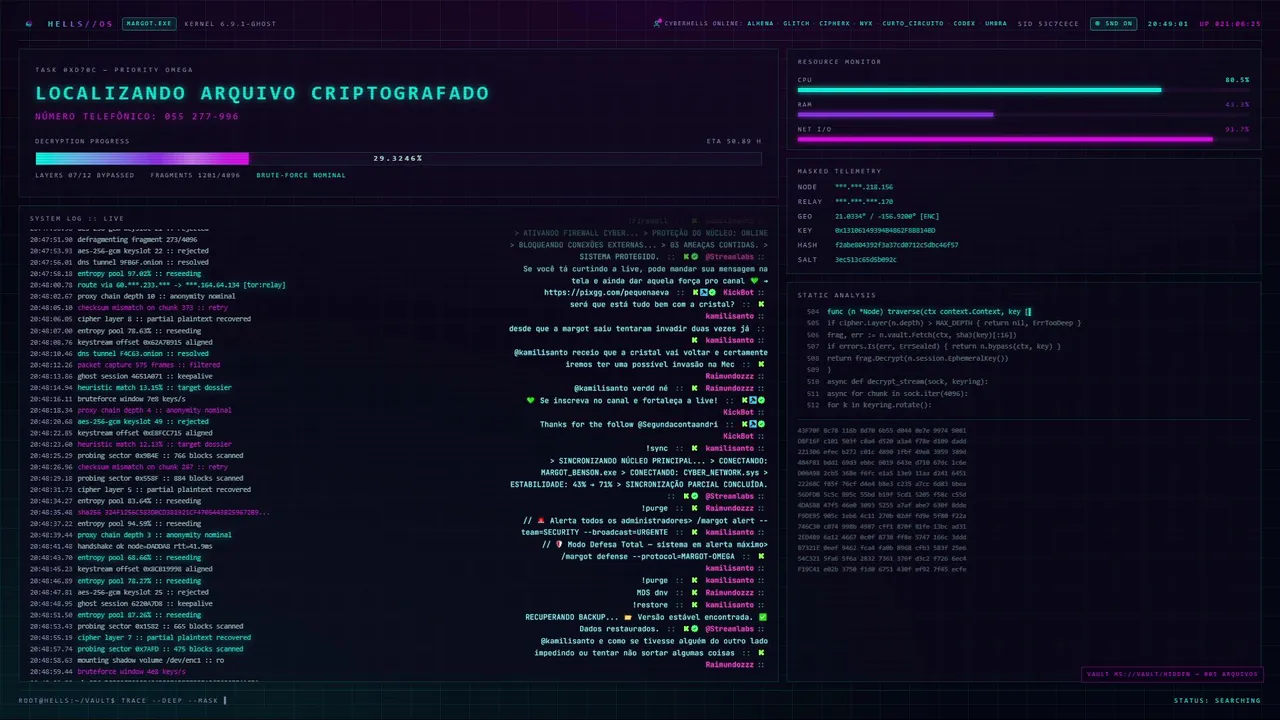This screenshot has height=720, width=1280.
Task: Click the Kick badge on the '!restore' row
Action: [x=693, y=605]
